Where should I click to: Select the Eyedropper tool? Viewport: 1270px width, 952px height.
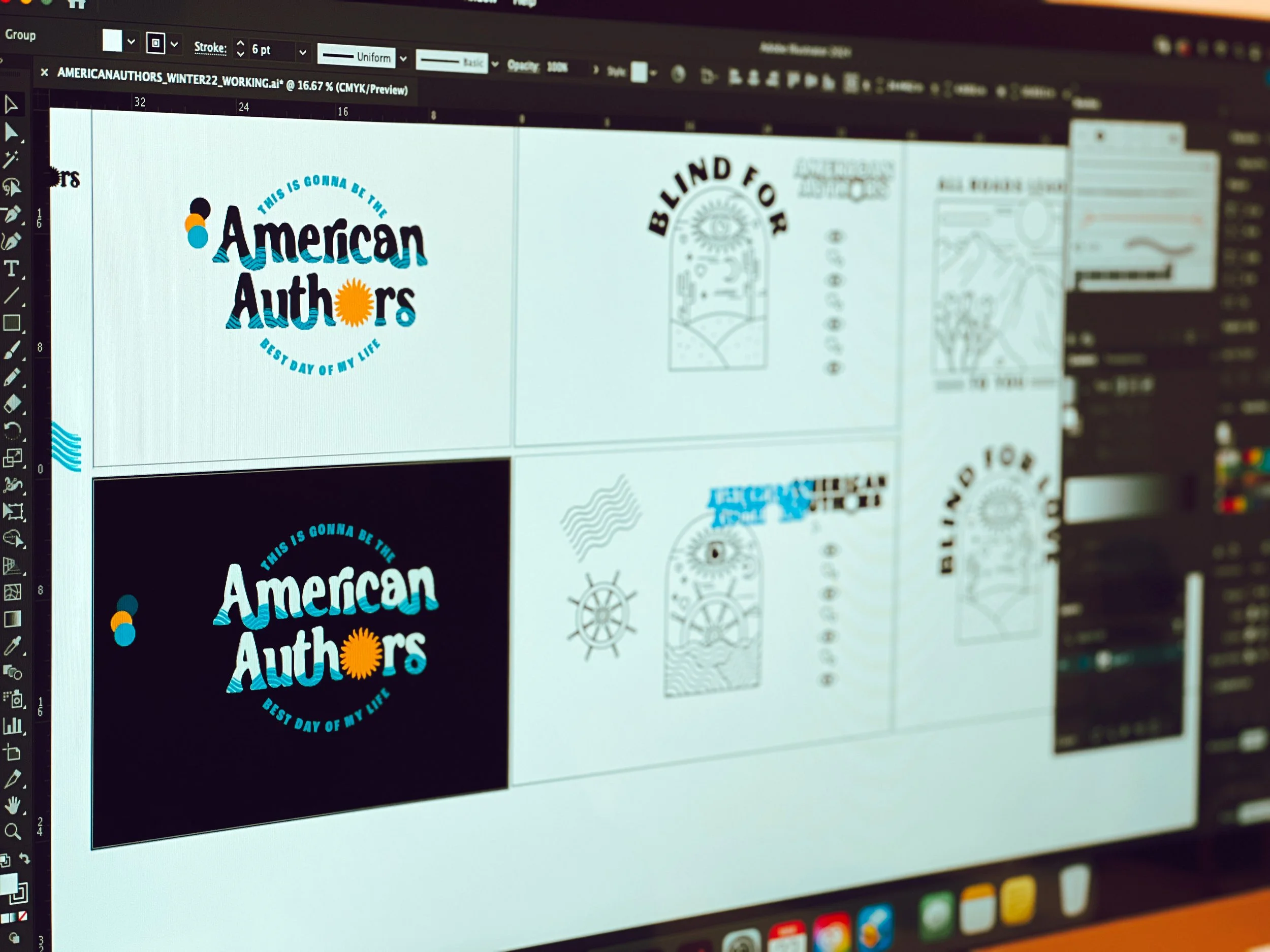[x=12, y=646]
